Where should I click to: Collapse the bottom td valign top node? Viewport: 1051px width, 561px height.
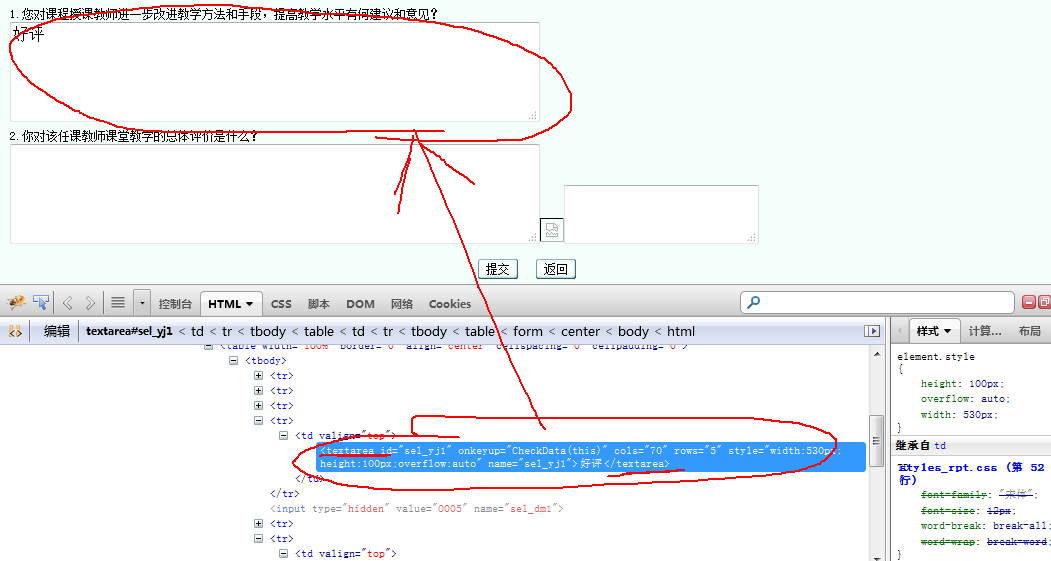point(284,554)
